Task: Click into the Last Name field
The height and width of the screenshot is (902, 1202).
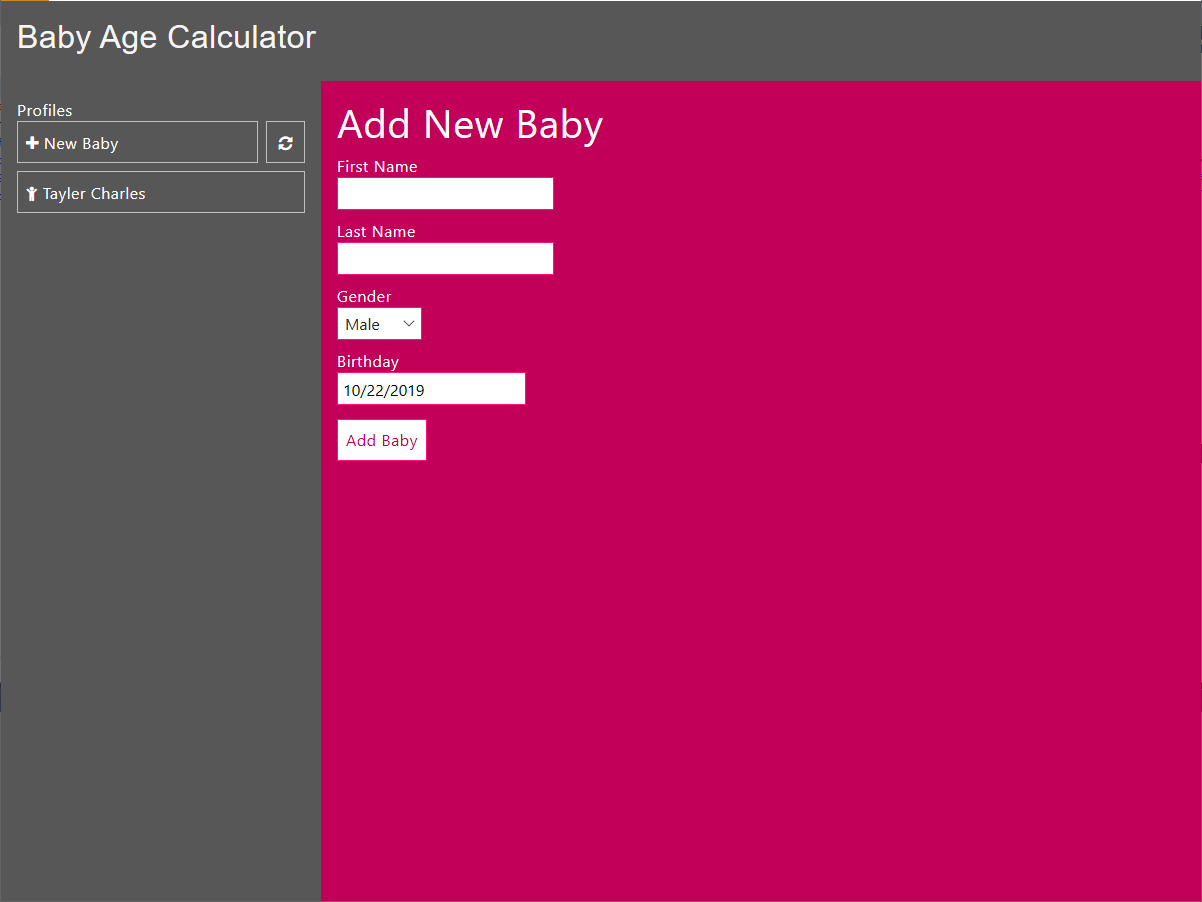Action: [445, 259]
